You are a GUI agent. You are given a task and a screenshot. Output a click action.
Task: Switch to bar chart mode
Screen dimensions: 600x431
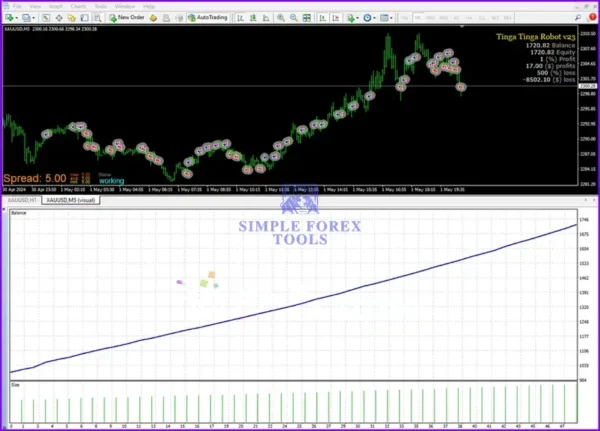240,18
